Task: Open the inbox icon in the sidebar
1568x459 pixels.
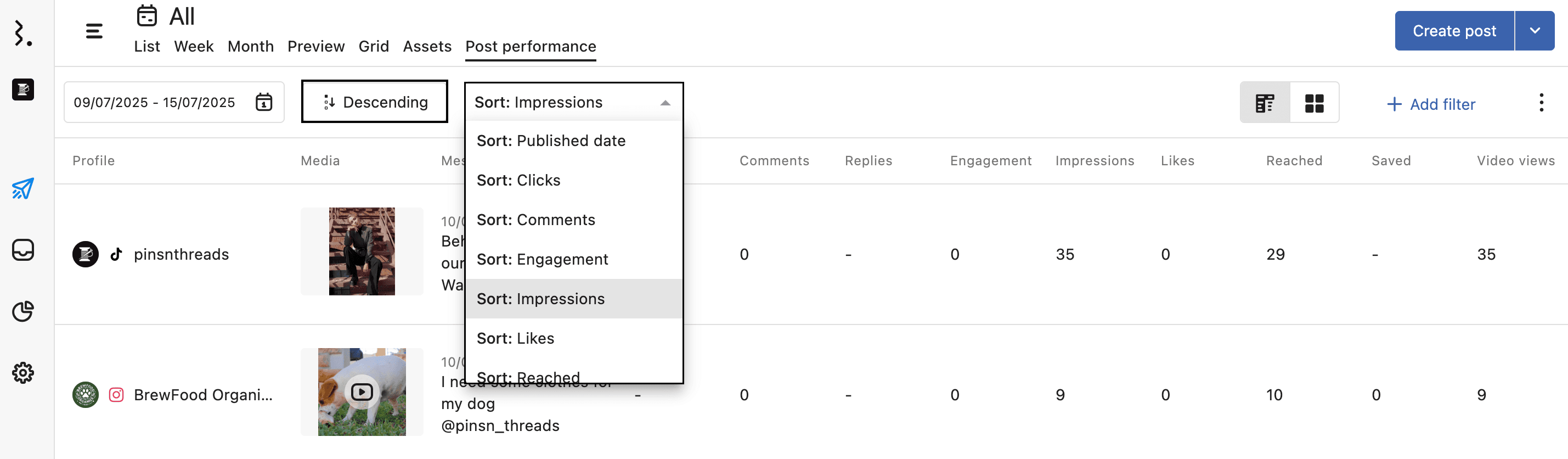Action: click(22, 250)
